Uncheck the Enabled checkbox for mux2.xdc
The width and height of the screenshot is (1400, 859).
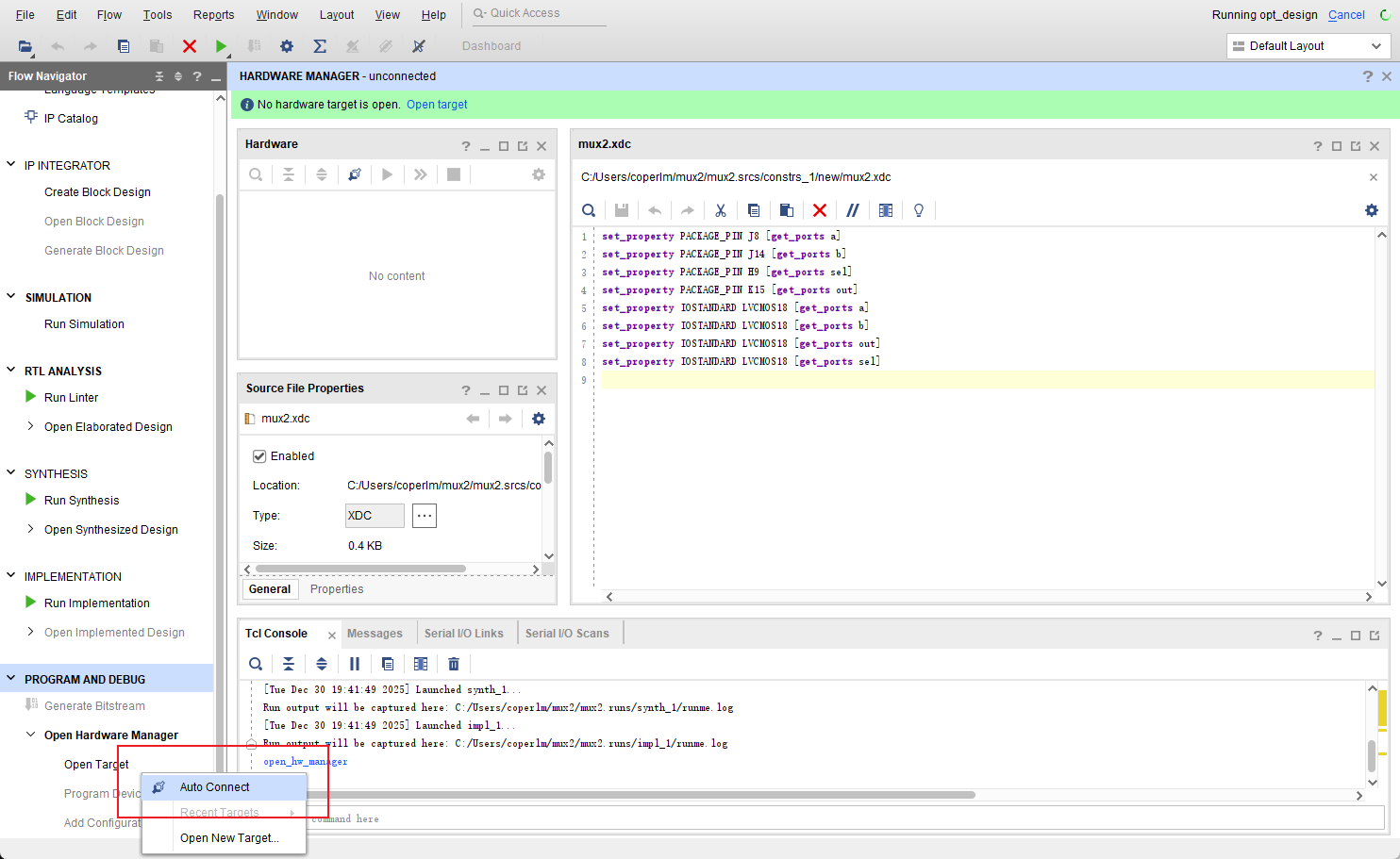point(259,456)
